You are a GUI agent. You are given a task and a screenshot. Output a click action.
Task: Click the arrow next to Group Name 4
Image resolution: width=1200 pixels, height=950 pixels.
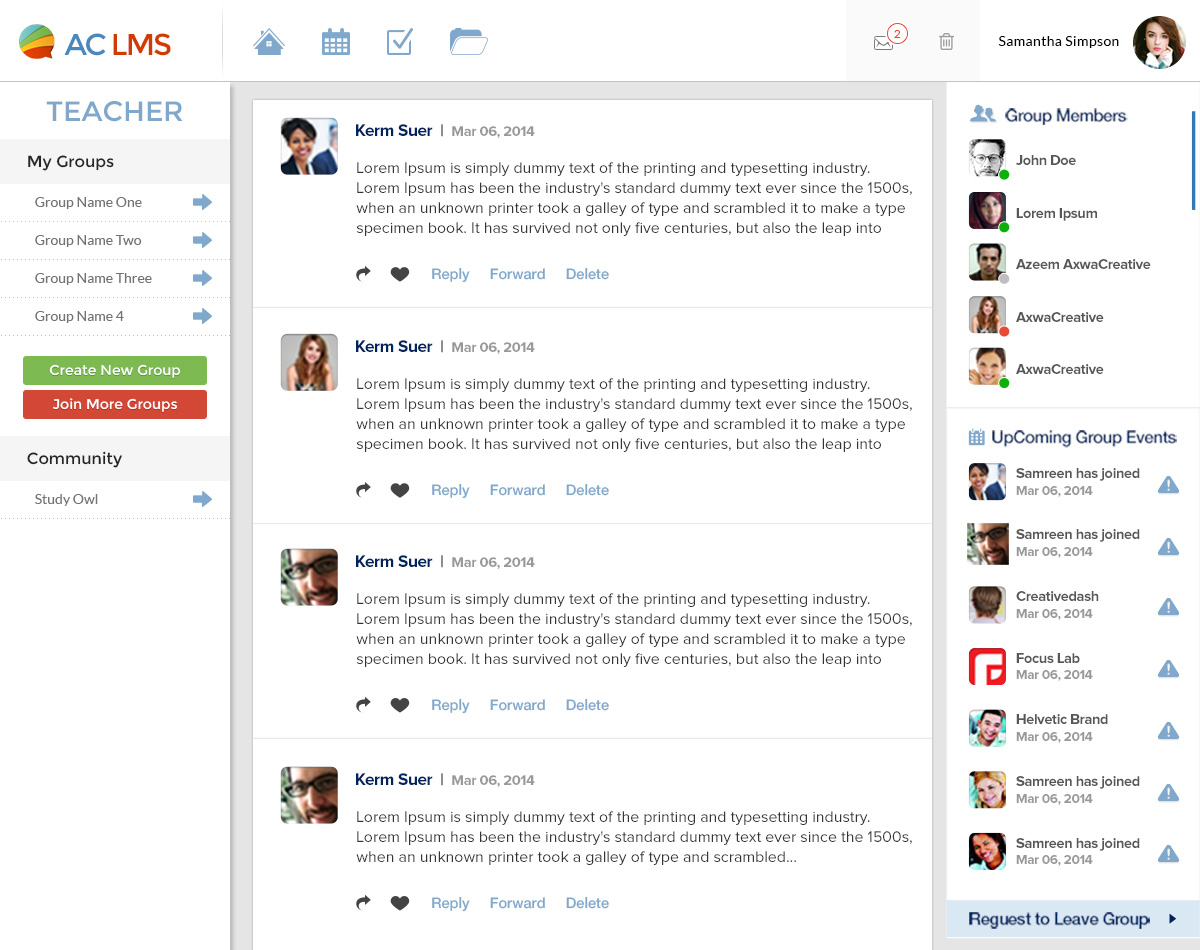pyautogui.click(x=203, y=316)
